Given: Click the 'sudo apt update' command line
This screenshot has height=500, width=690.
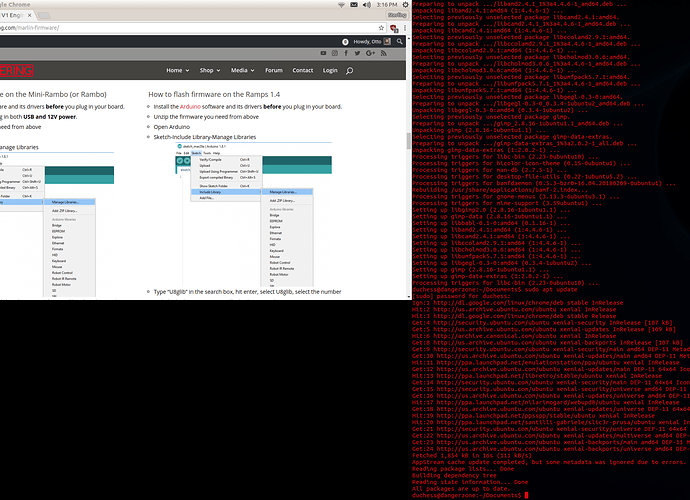Looking at the screenshot, I should click(495, 290).
